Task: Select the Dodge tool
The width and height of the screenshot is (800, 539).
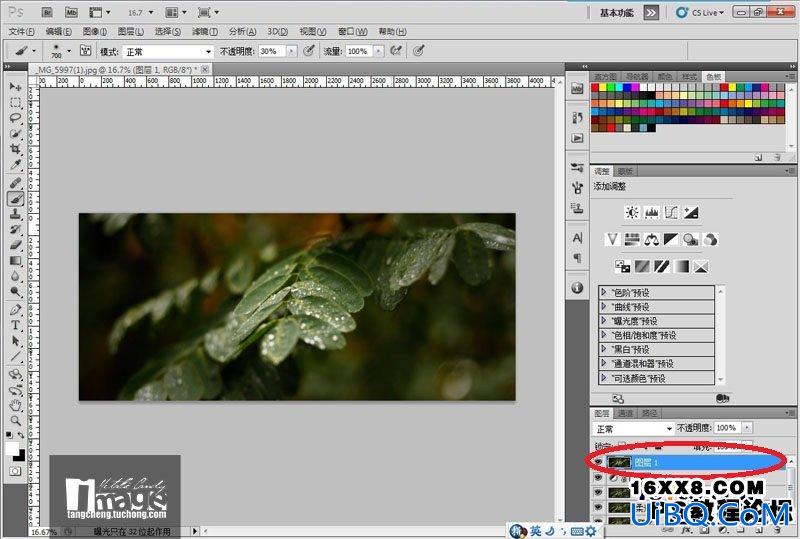Action: click(x=15, y=292)
